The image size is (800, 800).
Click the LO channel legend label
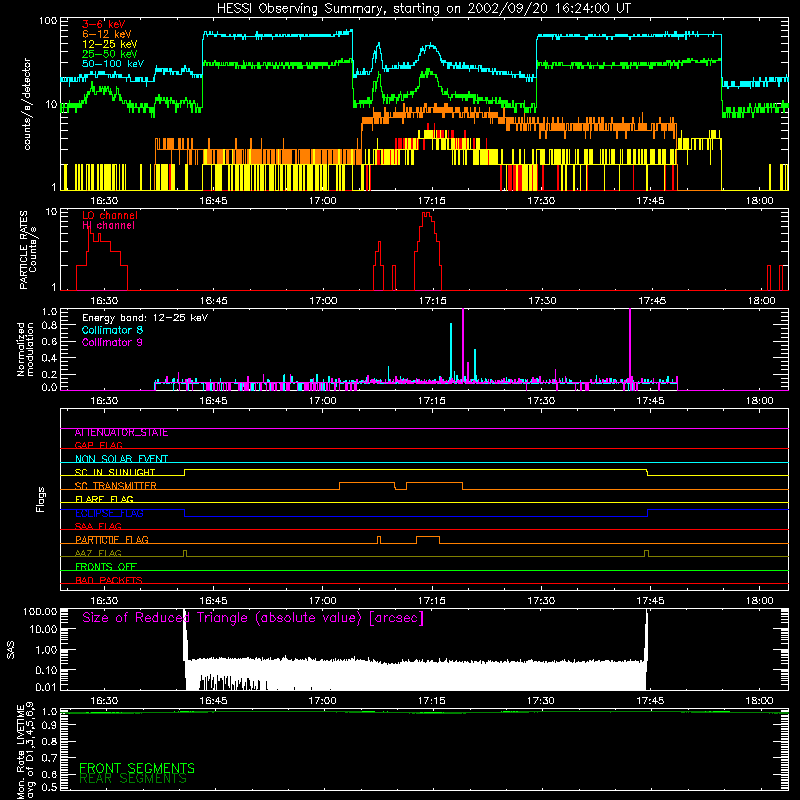point(110,215)
